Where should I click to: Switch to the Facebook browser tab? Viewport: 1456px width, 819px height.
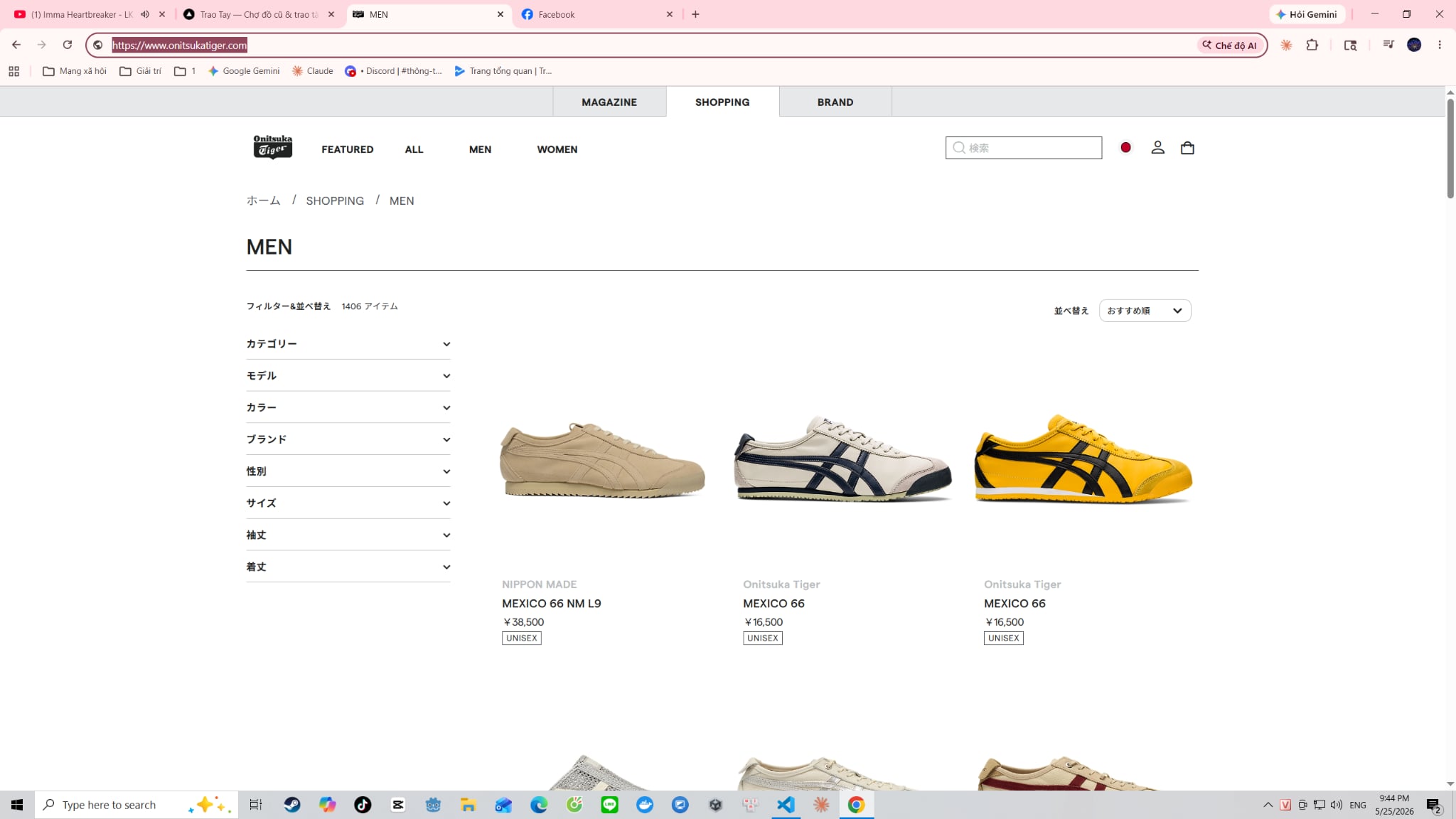click(x=597, y=14)
